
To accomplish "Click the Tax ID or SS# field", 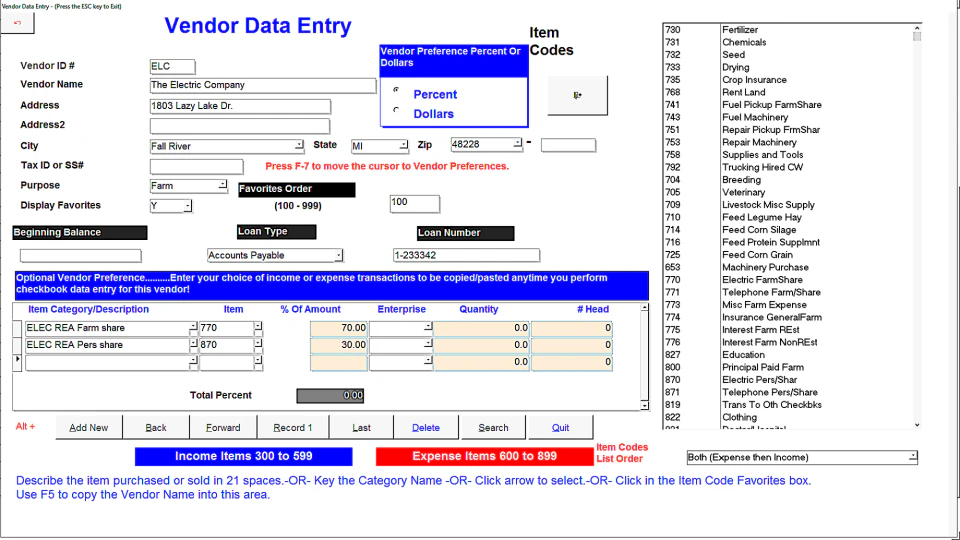I will click(197, 167).
